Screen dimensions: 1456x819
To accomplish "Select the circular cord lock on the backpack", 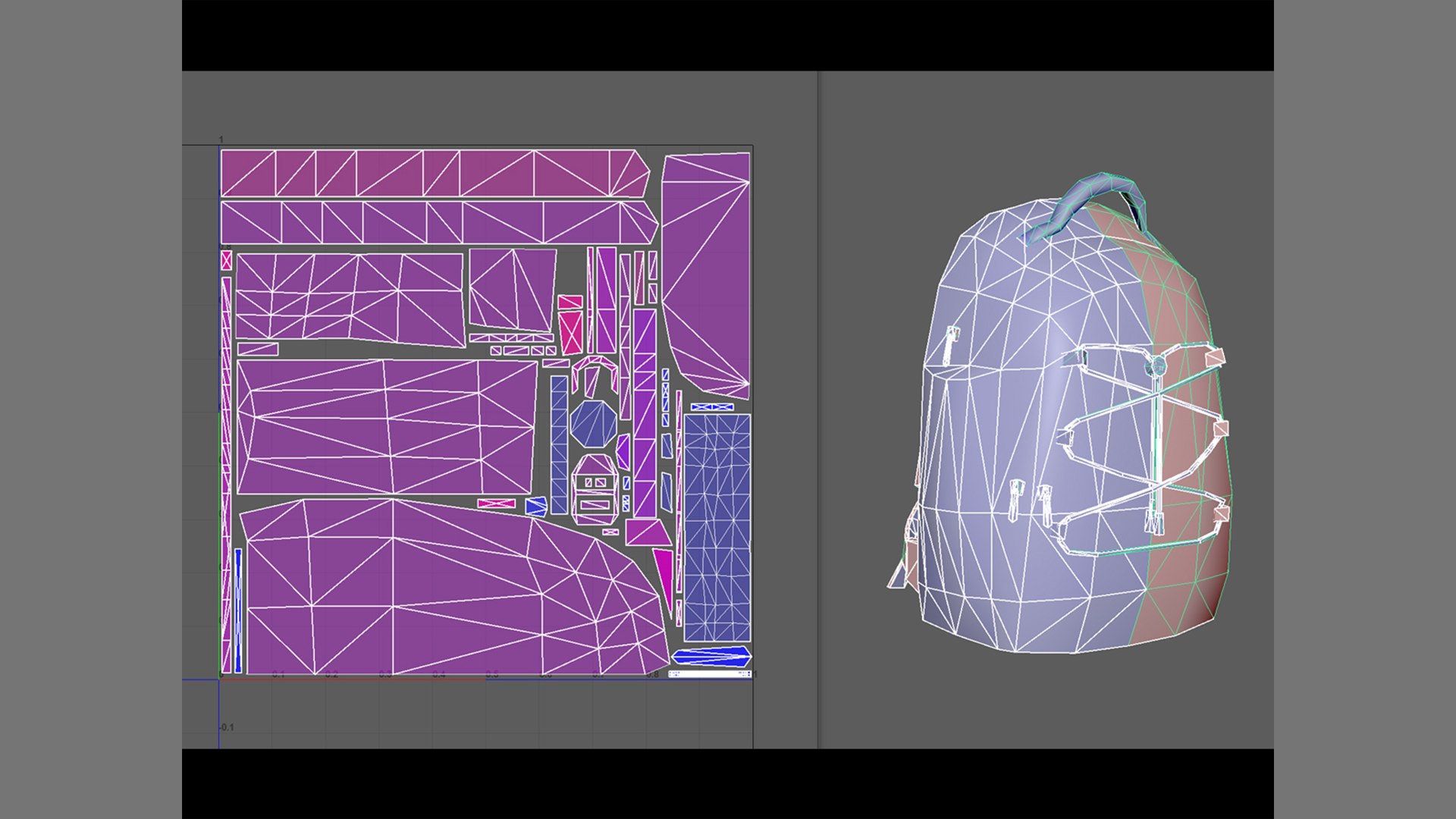I will point(1156,367).
